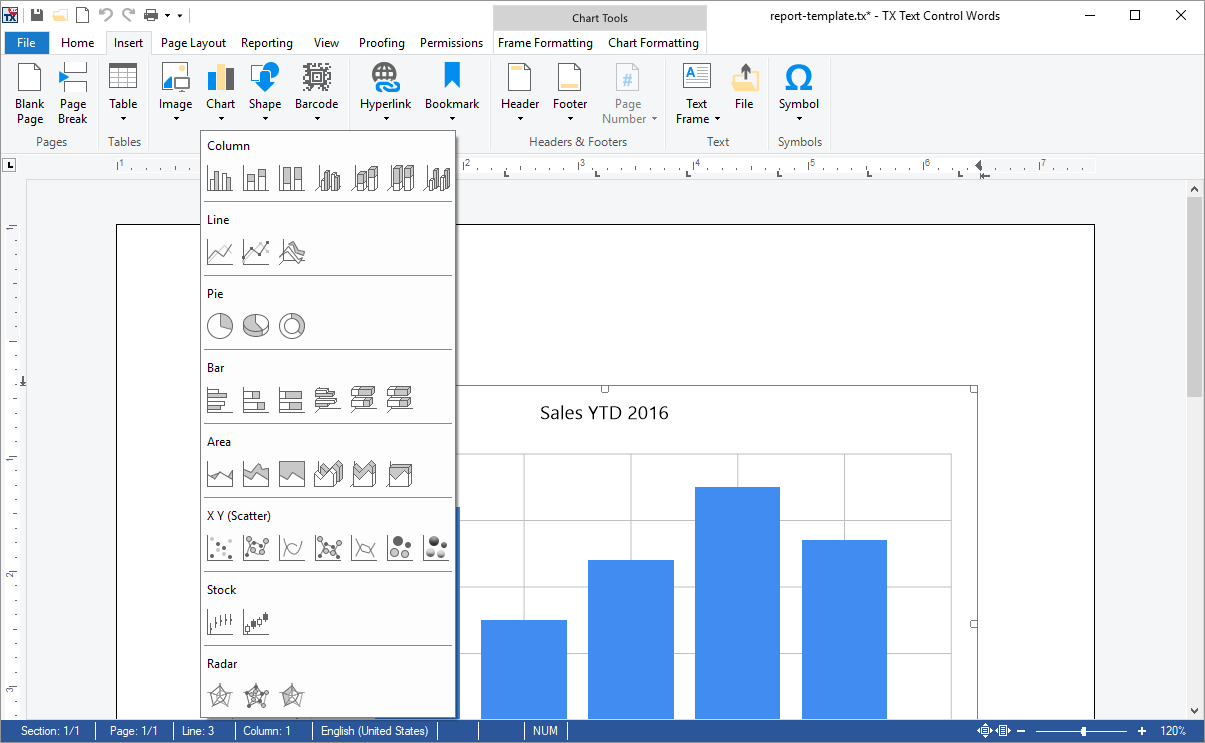
Task: Click the zoom out minus button
Action: [1022, 731]
